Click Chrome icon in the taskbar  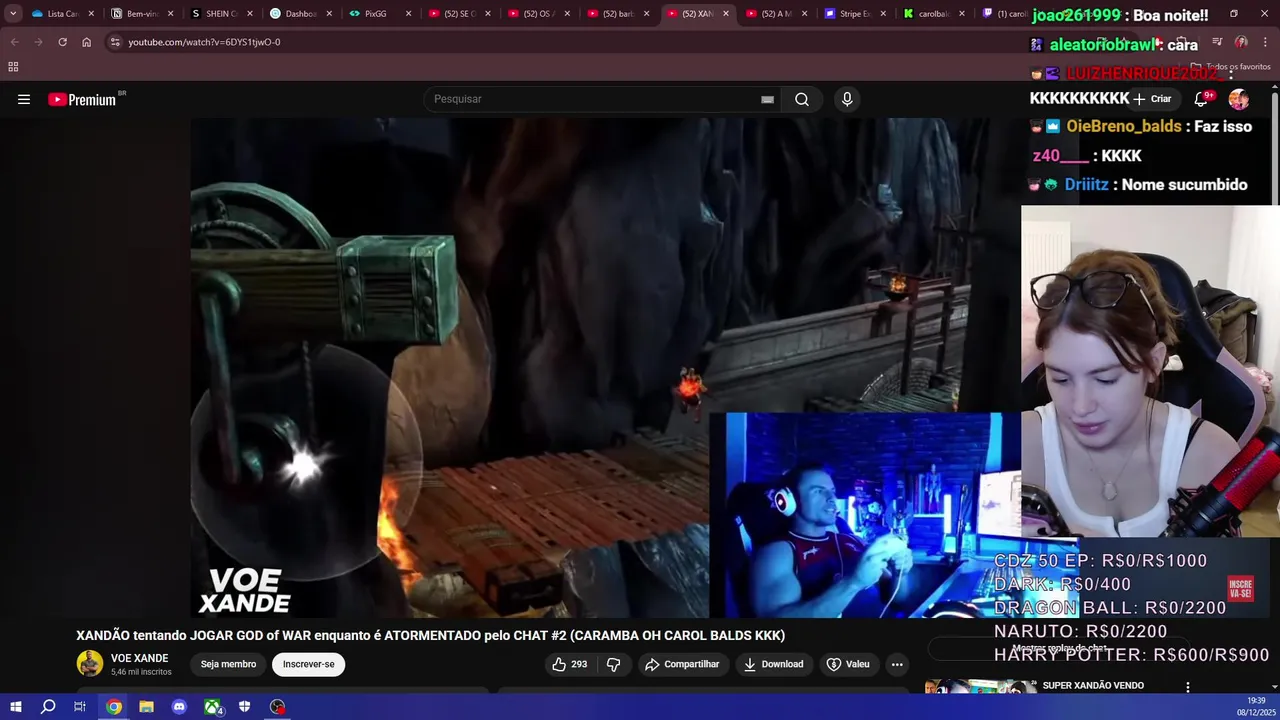click(114, 707)
